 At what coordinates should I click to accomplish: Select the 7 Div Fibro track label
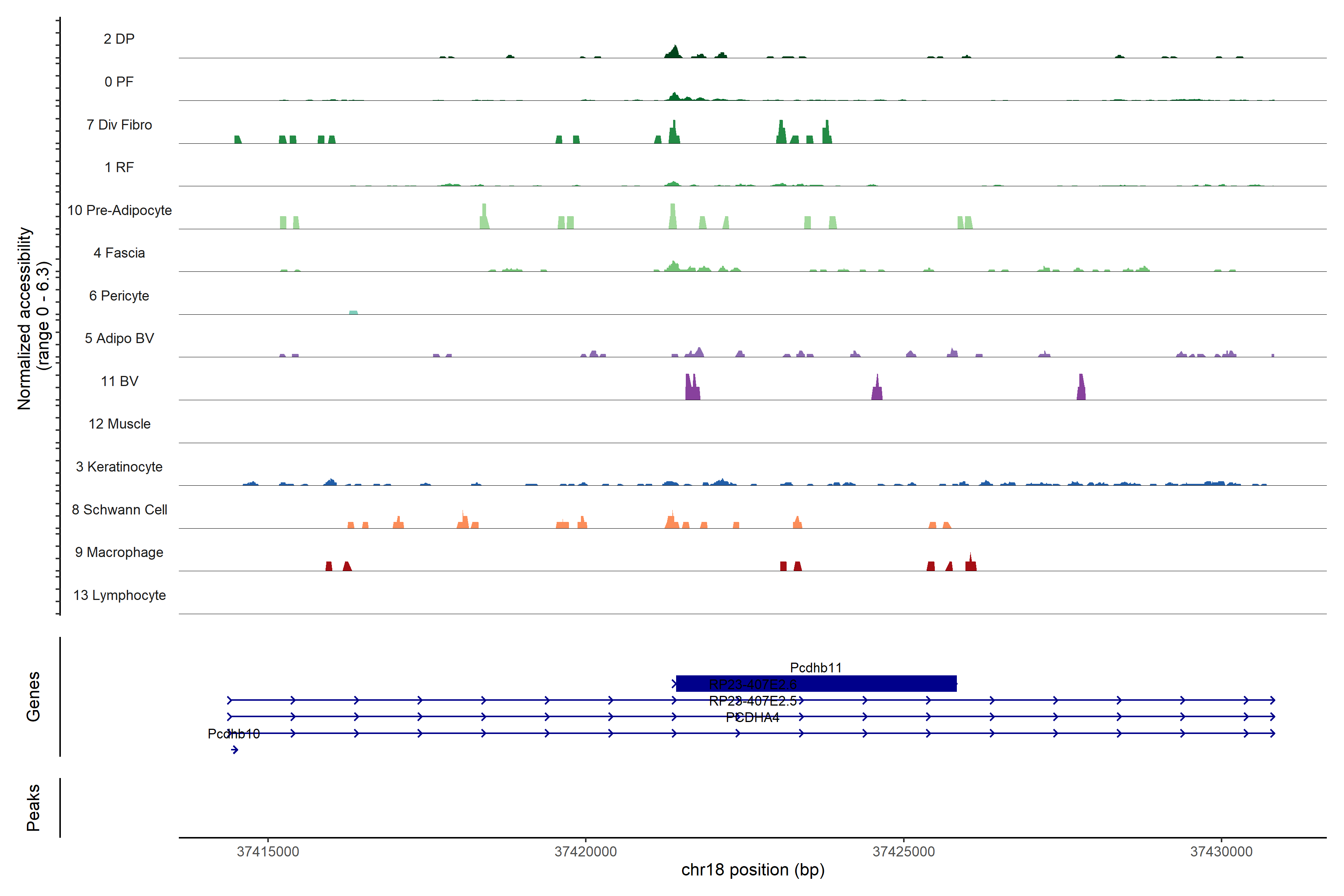[x=119, y=125]
